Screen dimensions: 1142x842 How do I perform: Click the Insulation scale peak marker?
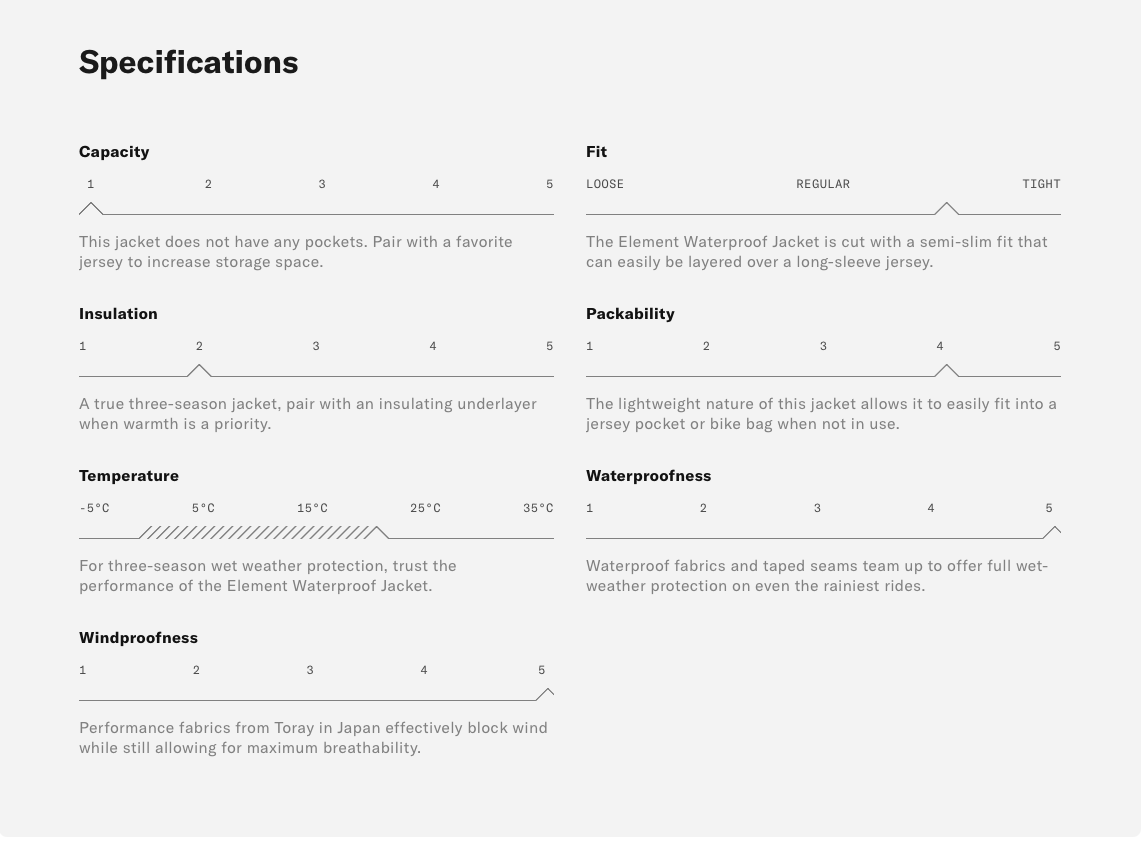(199, 370)
